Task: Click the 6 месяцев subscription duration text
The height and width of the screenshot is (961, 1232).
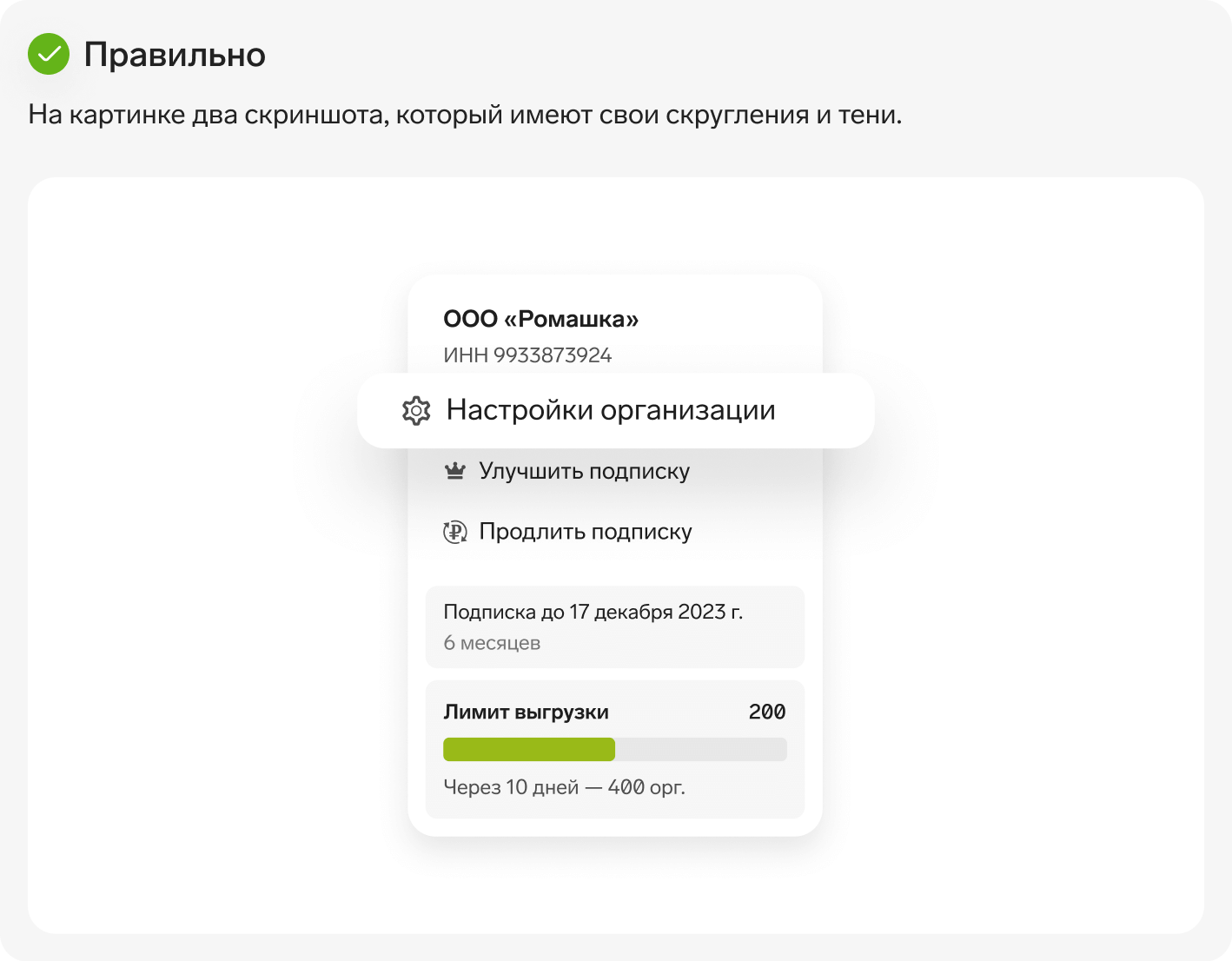Action: tap(492, 643)
